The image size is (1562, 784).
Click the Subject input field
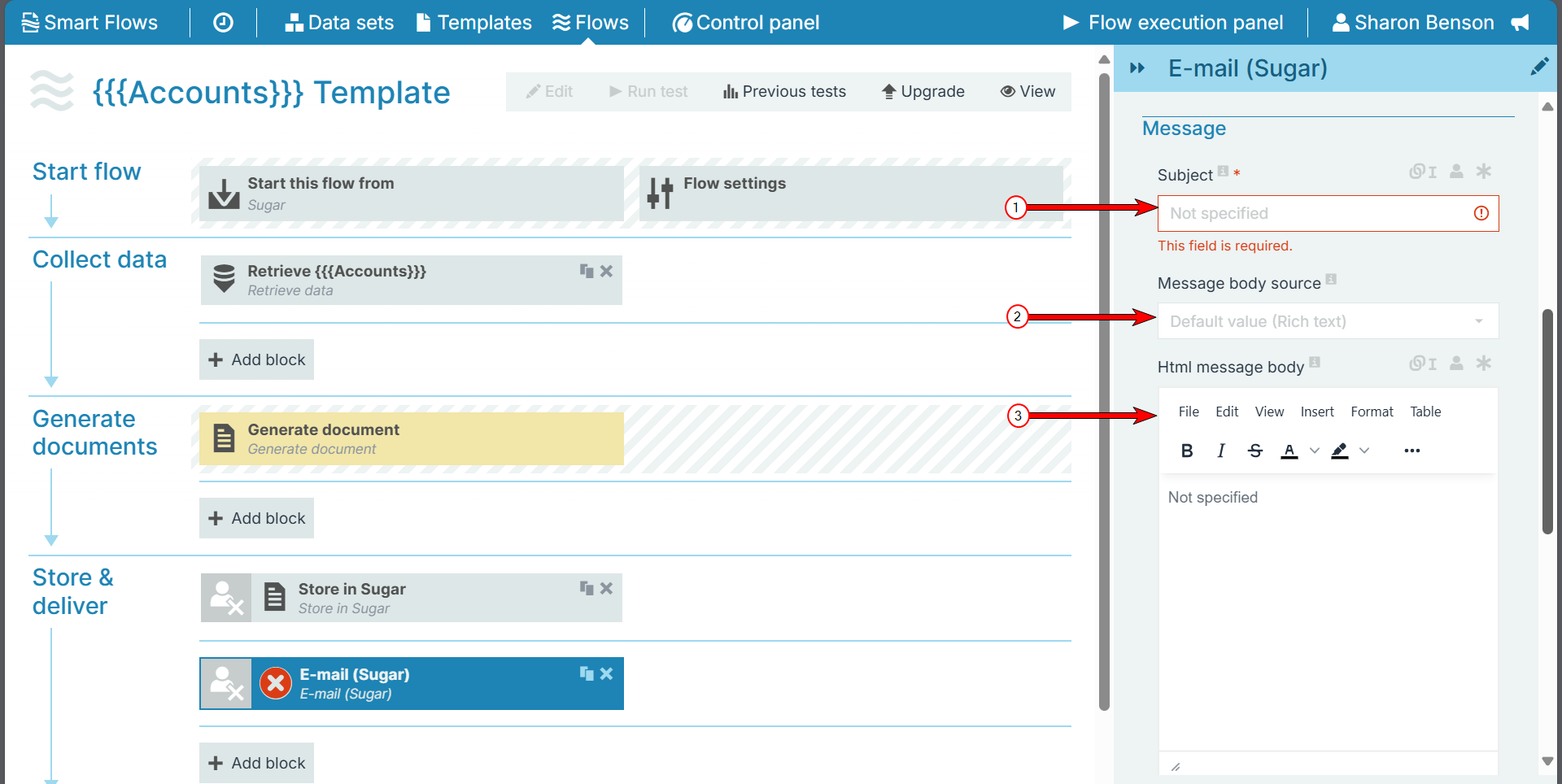(x=1328, y=213)
